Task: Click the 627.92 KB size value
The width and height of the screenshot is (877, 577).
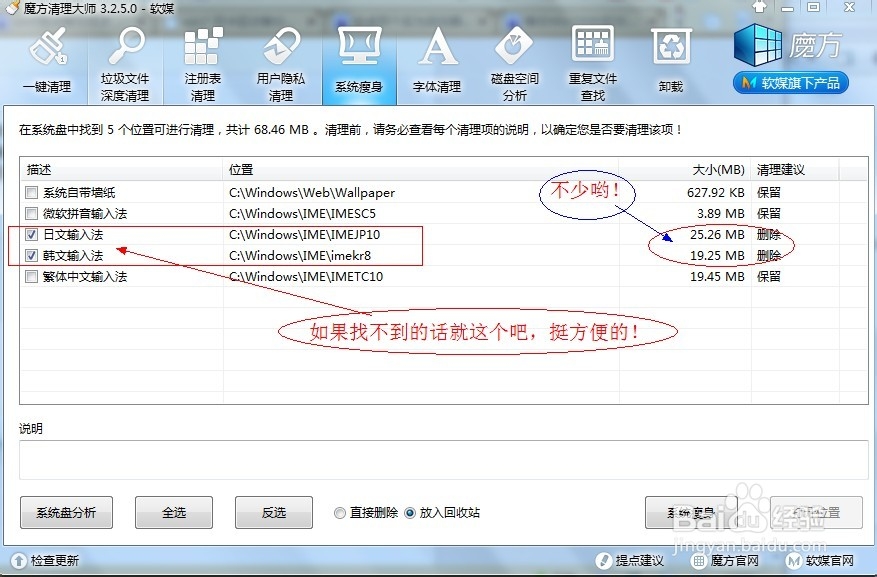Action: point(715,193)
